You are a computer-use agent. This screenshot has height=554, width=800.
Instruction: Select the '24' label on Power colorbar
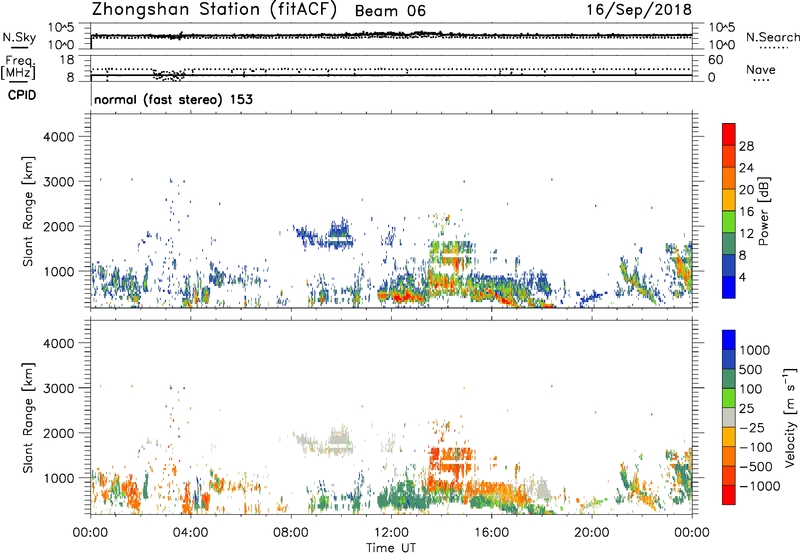(x=746, y=168)
